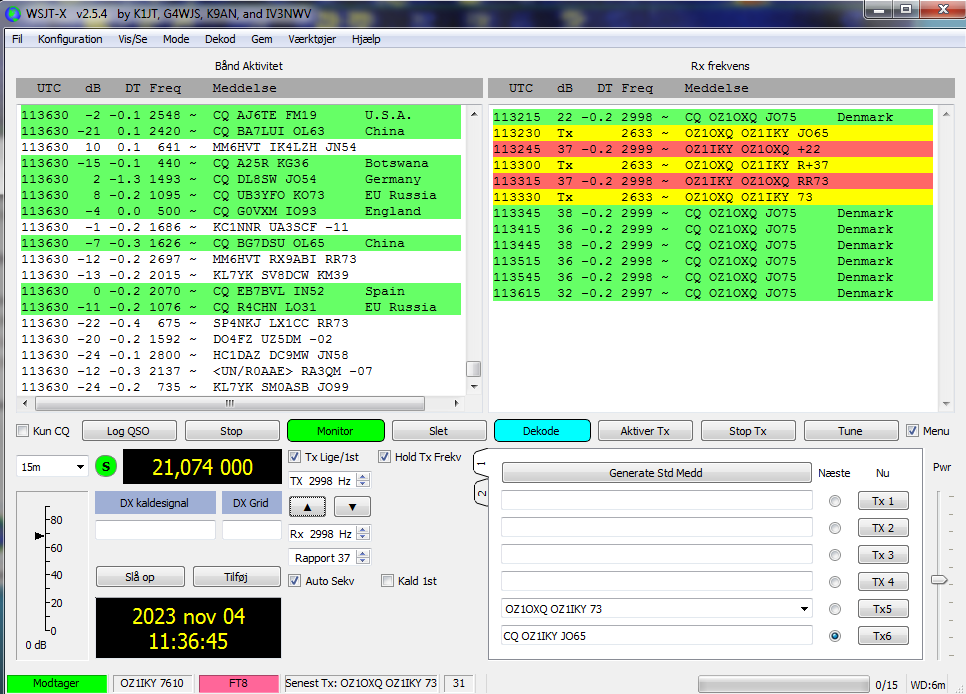Image resolution: width=966 pixels, height=694 pixels.
Task: Disable Hold Tx Frekv checkbox
Action: point(385,457)
